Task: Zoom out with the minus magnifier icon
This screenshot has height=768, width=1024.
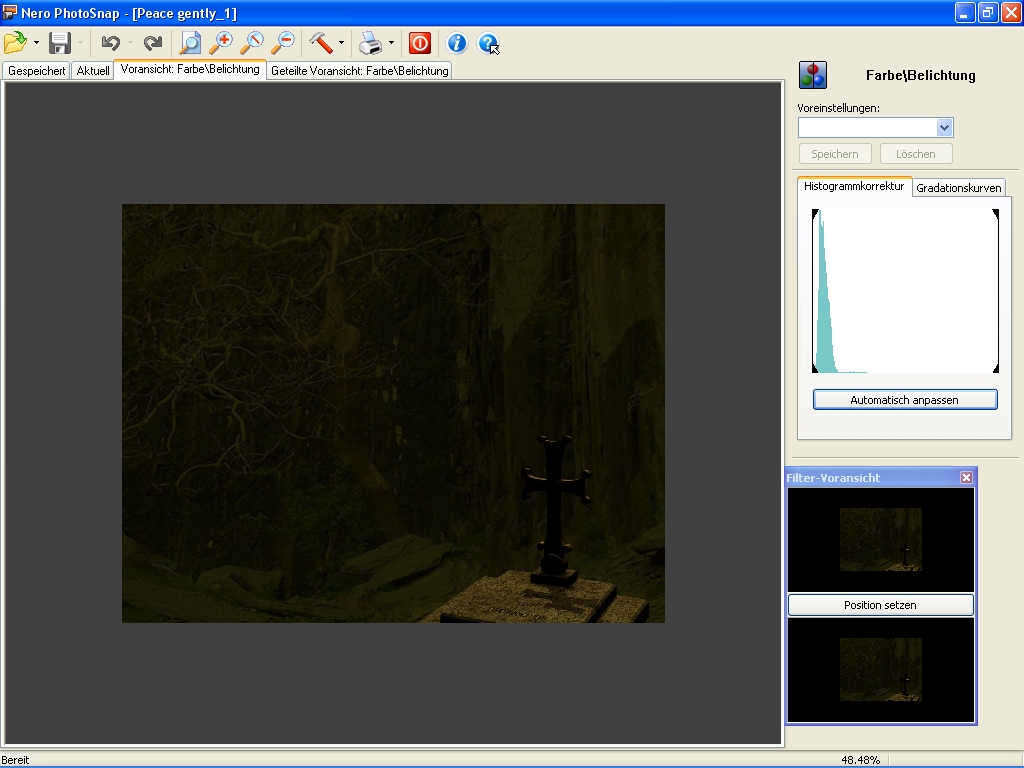Action: pyautogui.click(x=283, y=43)
